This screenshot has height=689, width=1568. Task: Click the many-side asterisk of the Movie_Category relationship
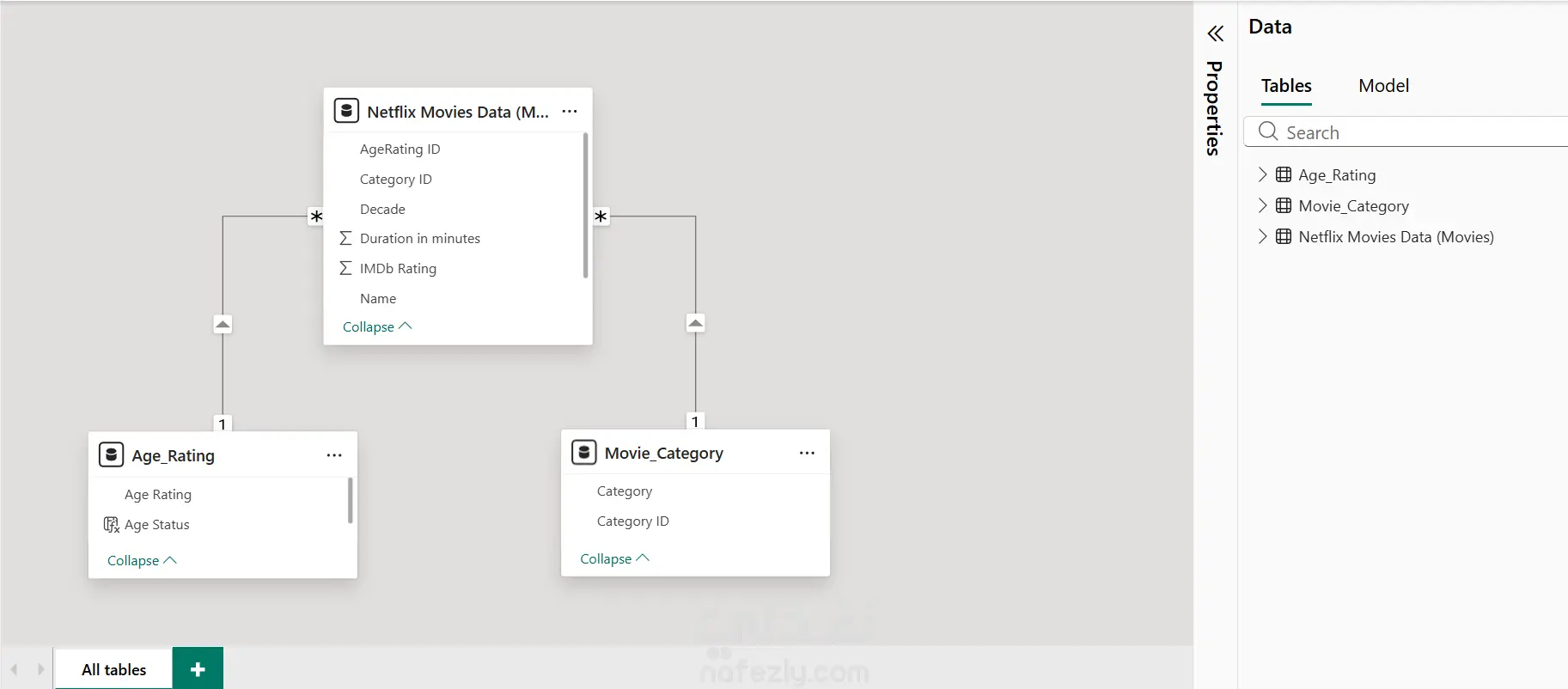[601, 216]
